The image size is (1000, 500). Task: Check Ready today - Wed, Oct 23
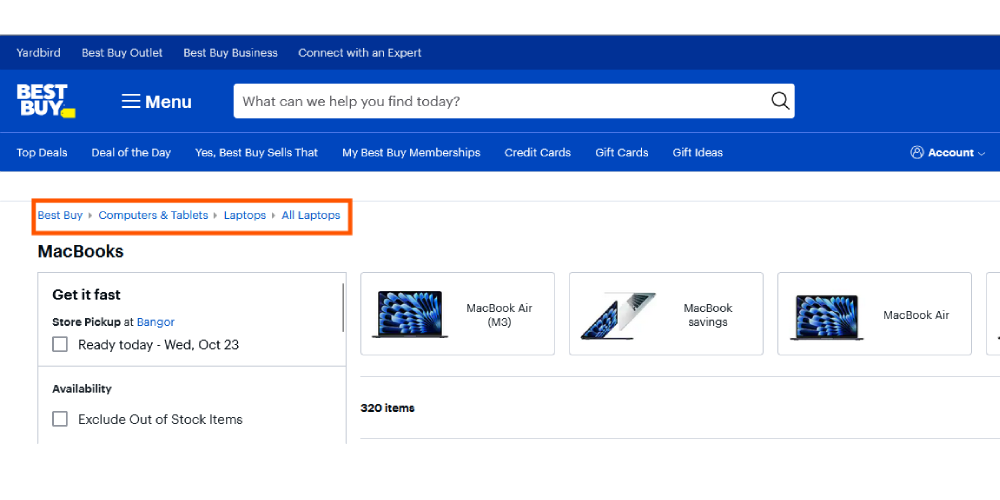[x=60, y=344]
